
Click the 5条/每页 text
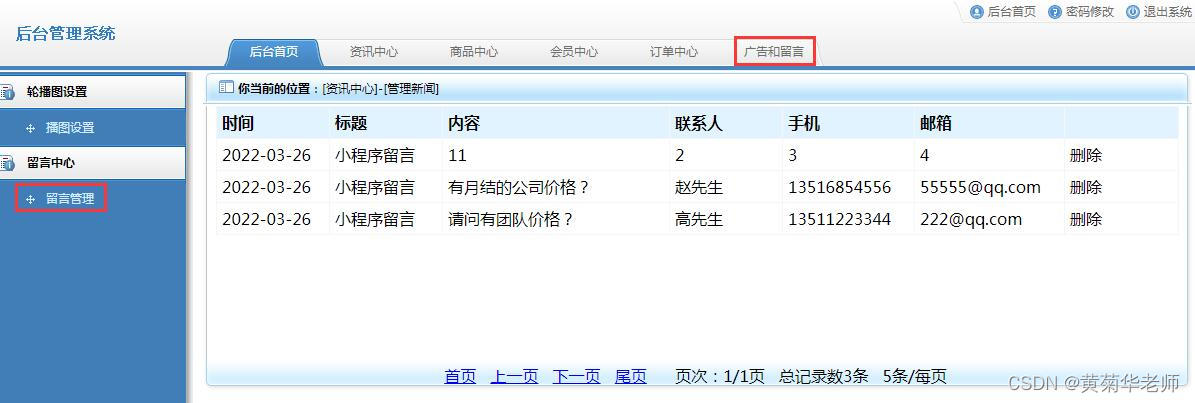click(x=915, y=376)
